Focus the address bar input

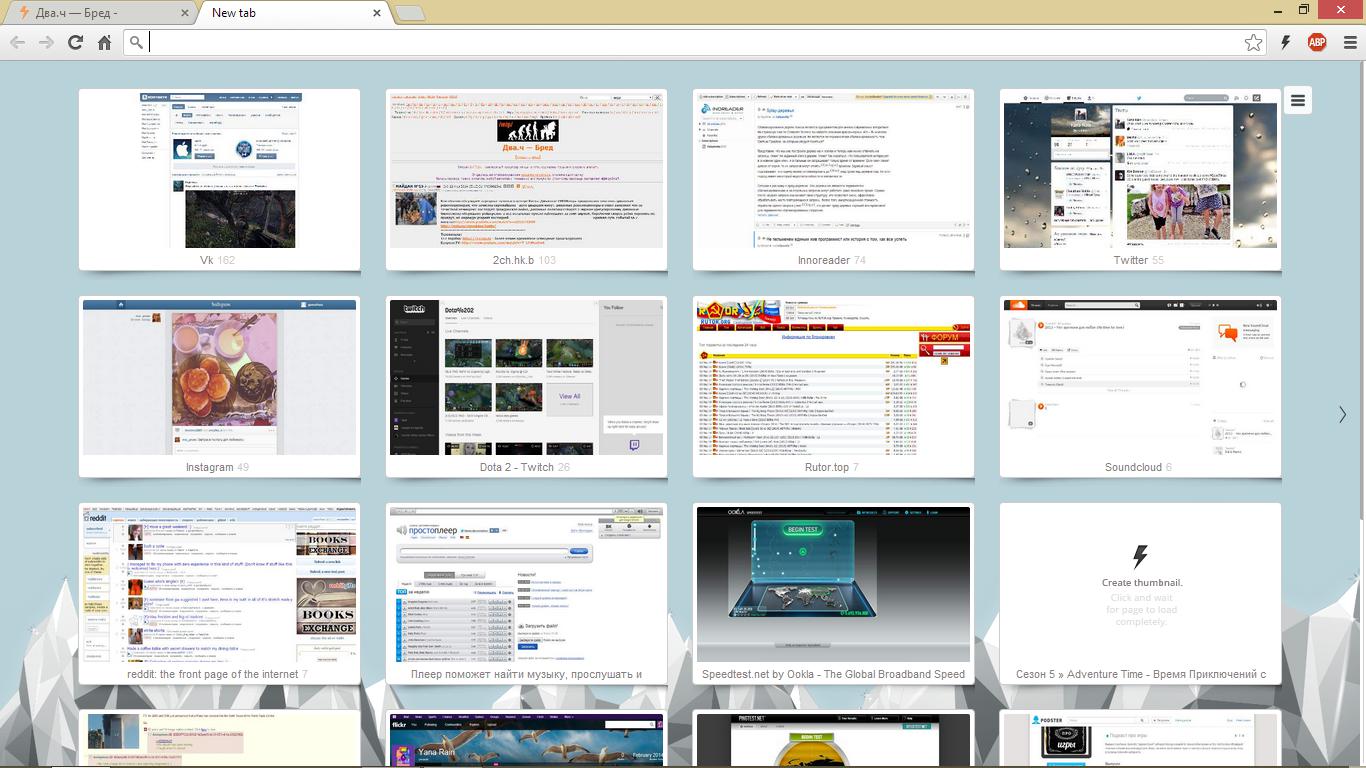tap(694, 42)
